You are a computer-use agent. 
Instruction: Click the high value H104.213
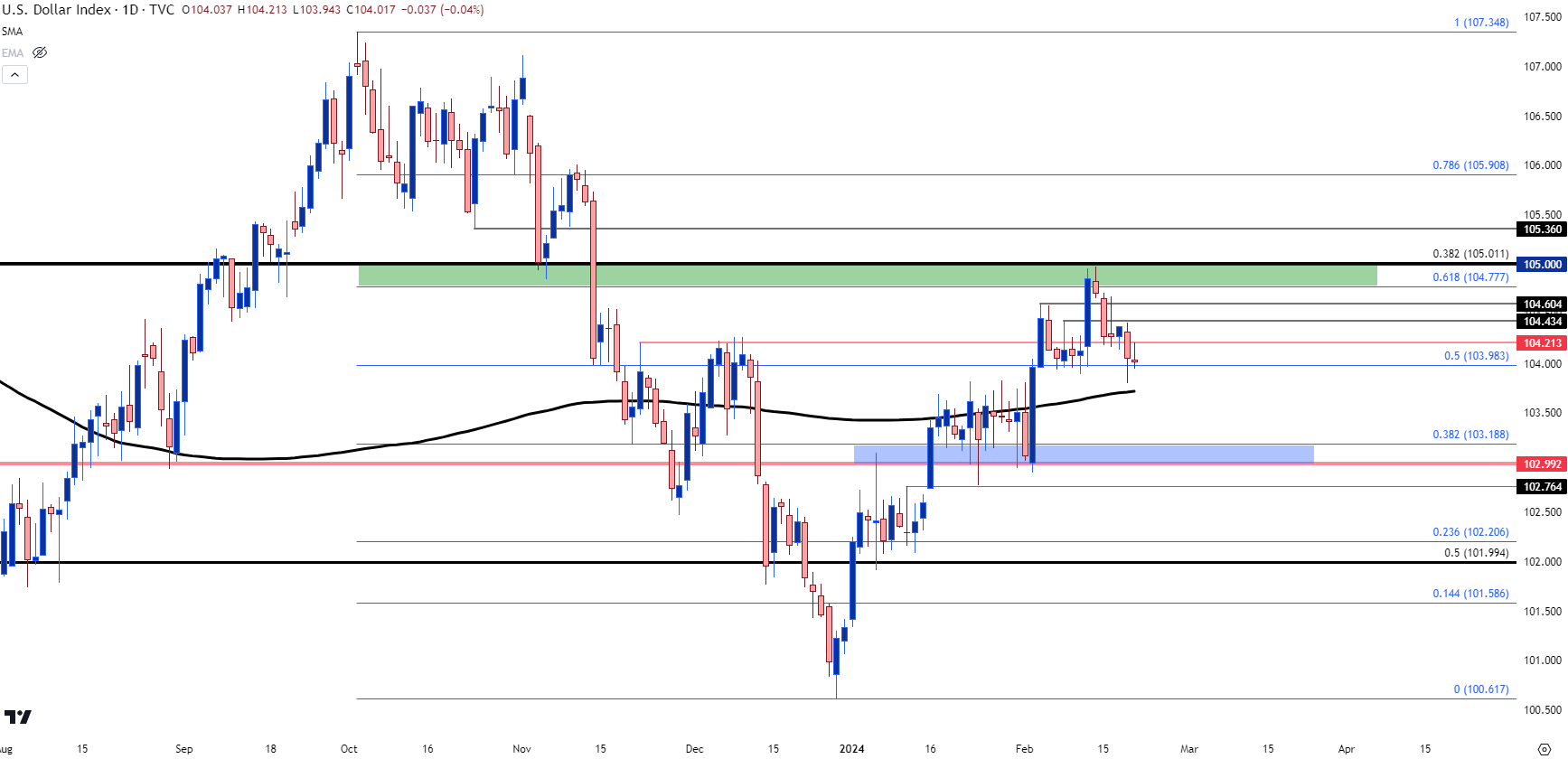pos(263,10)
